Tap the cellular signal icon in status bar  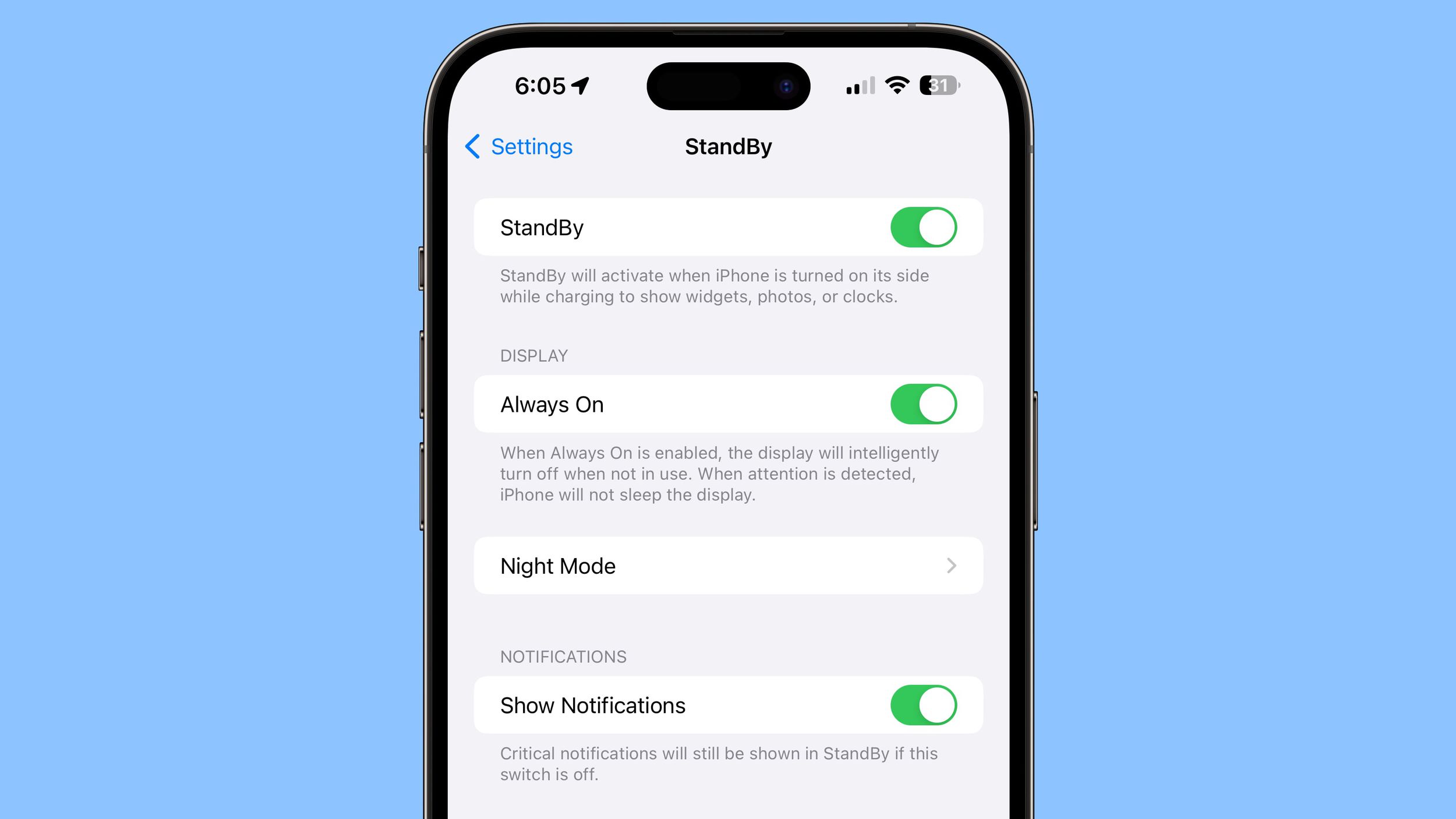(x=855, y=86)
